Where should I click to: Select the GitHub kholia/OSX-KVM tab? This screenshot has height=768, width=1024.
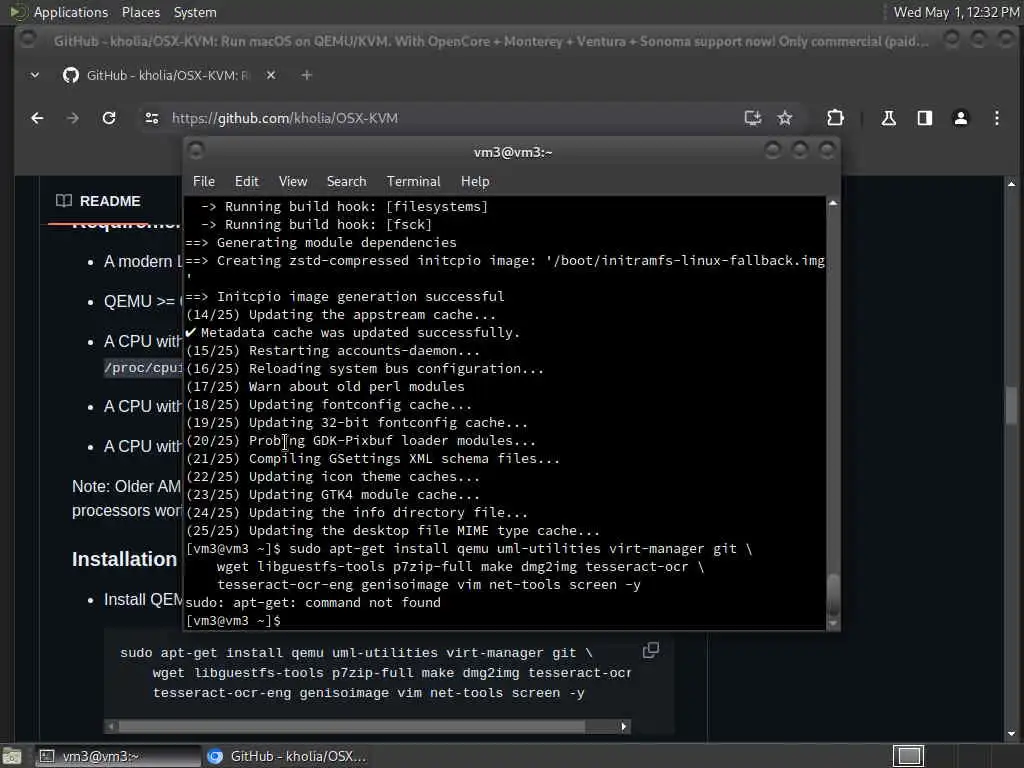[168, 75]
